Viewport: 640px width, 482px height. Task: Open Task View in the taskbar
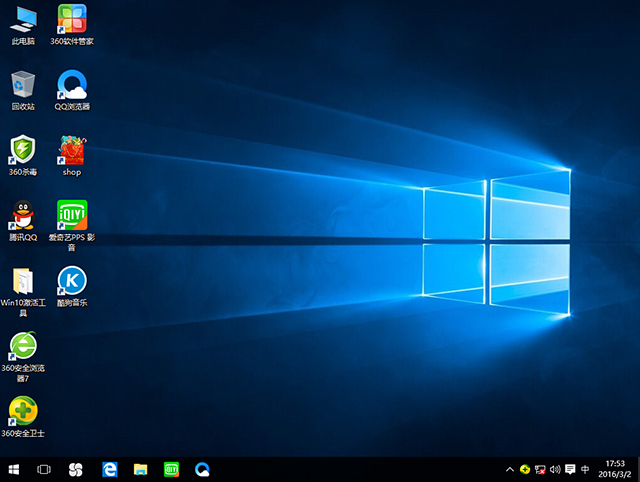click(x=44, y=469)
